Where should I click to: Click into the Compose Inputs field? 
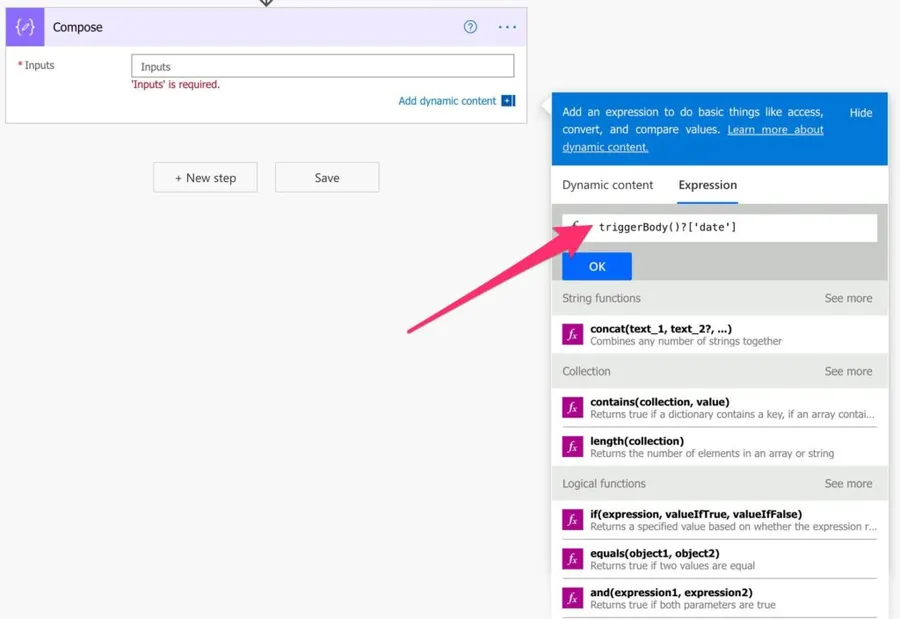322,67
